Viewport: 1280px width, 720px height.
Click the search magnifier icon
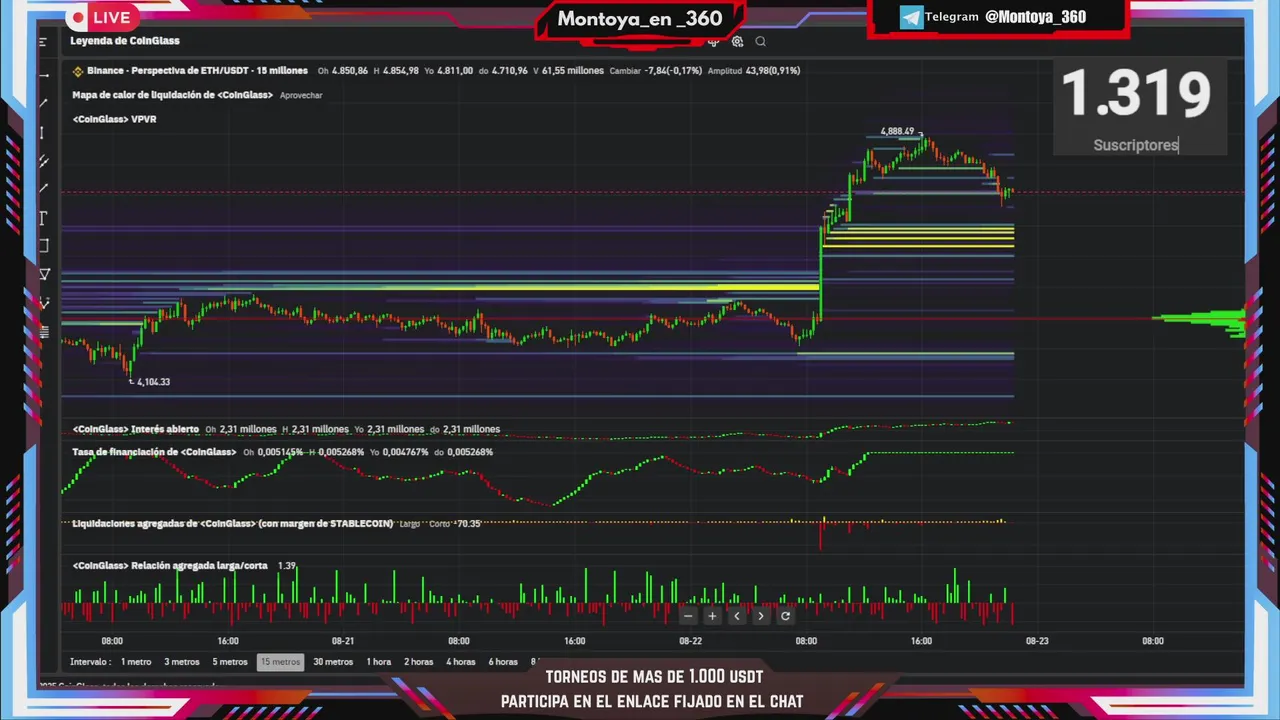click(761, 42)
